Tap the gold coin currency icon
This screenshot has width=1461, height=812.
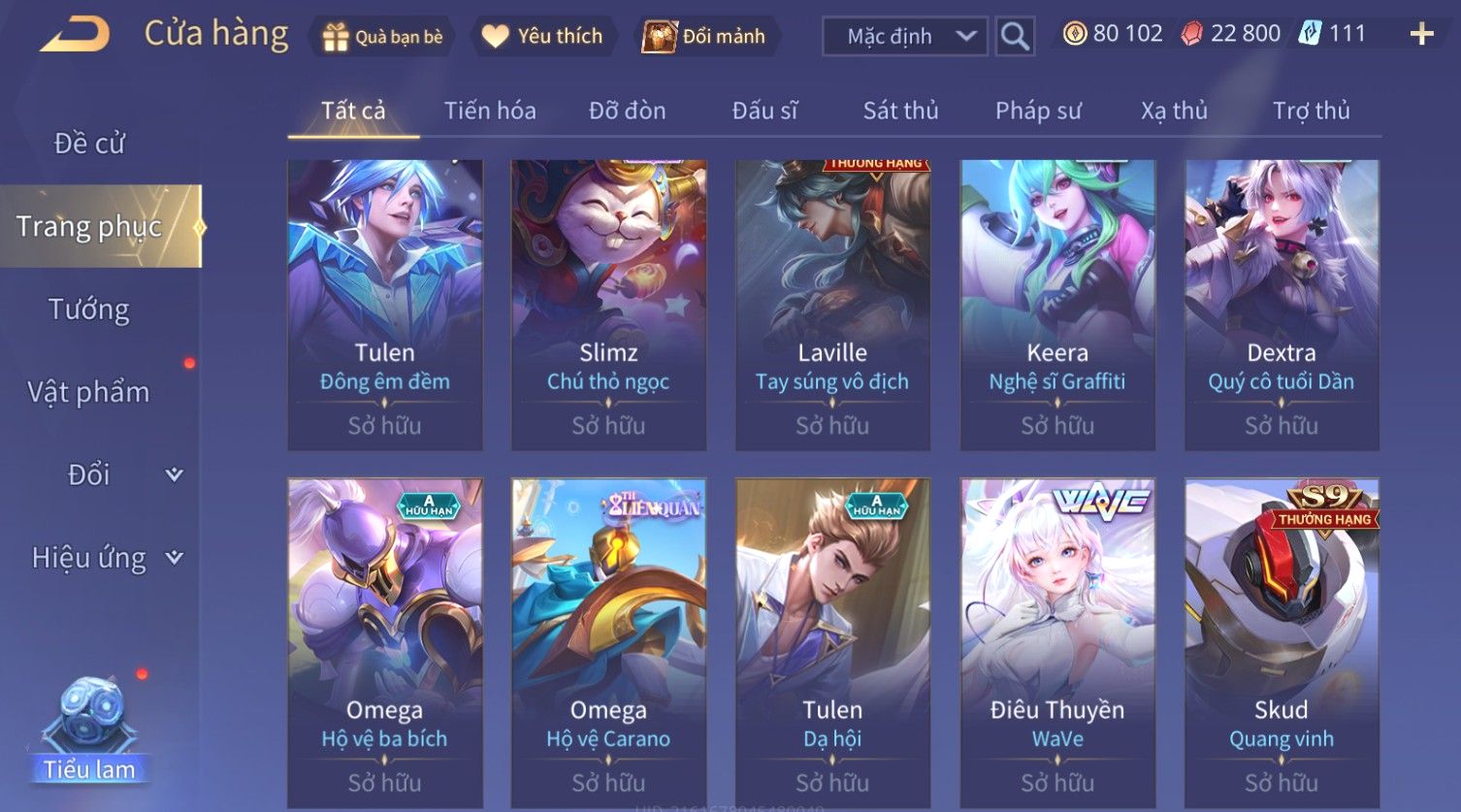[x=1075, y=34]
